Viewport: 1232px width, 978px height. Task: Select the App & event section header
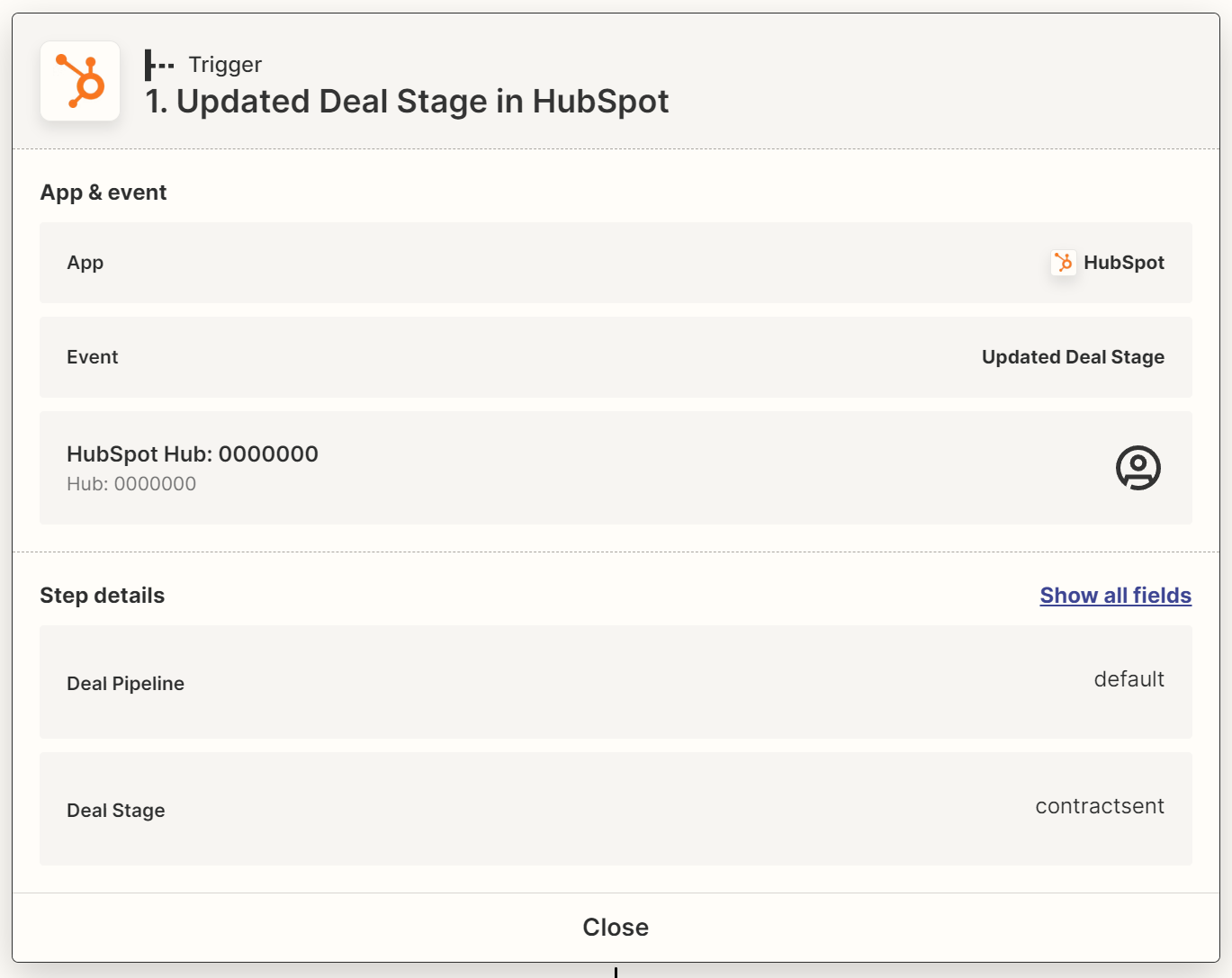(103, 192)
